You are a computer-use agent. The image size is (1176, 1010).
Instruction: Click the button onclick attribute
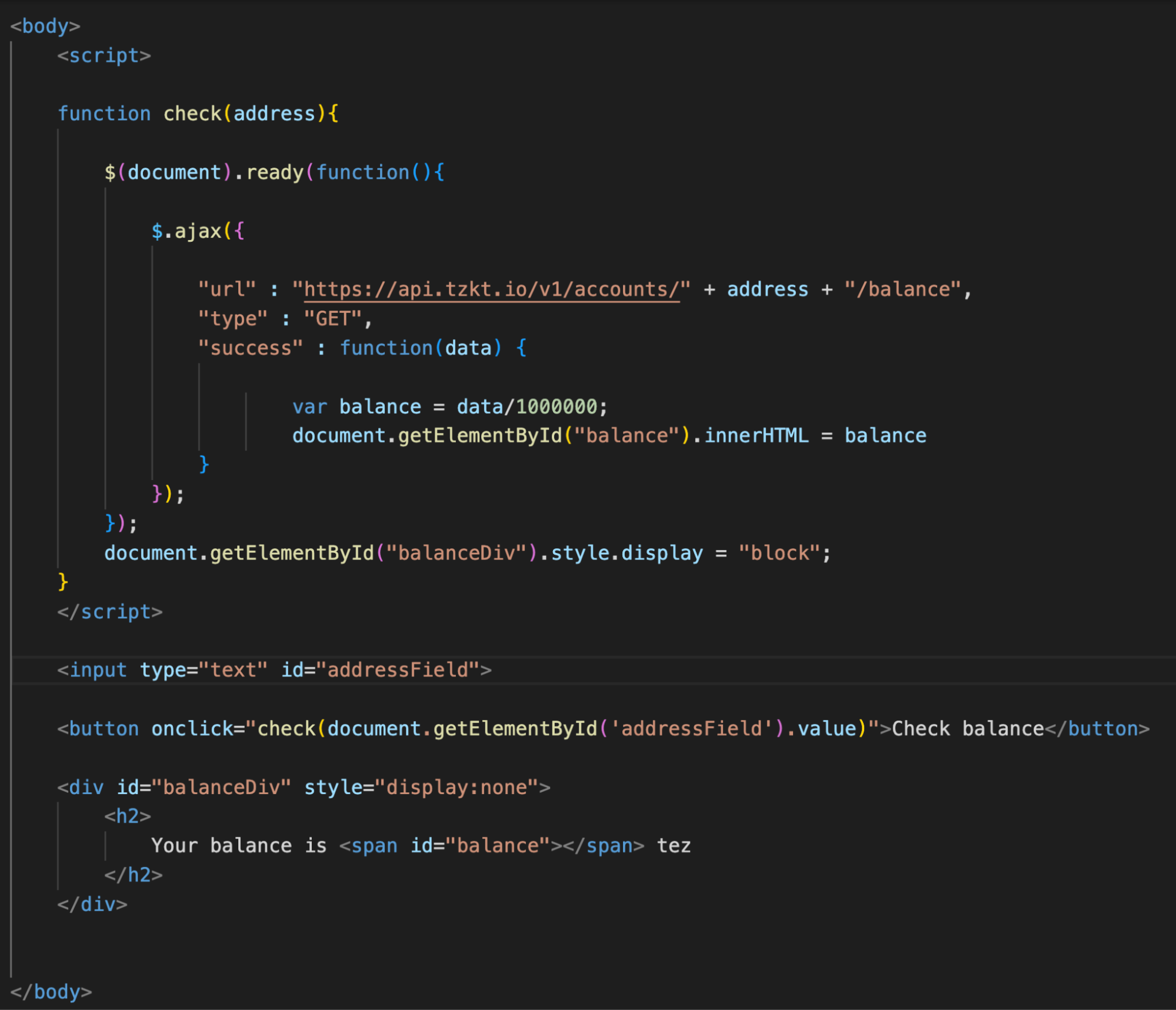pos(192,729)
